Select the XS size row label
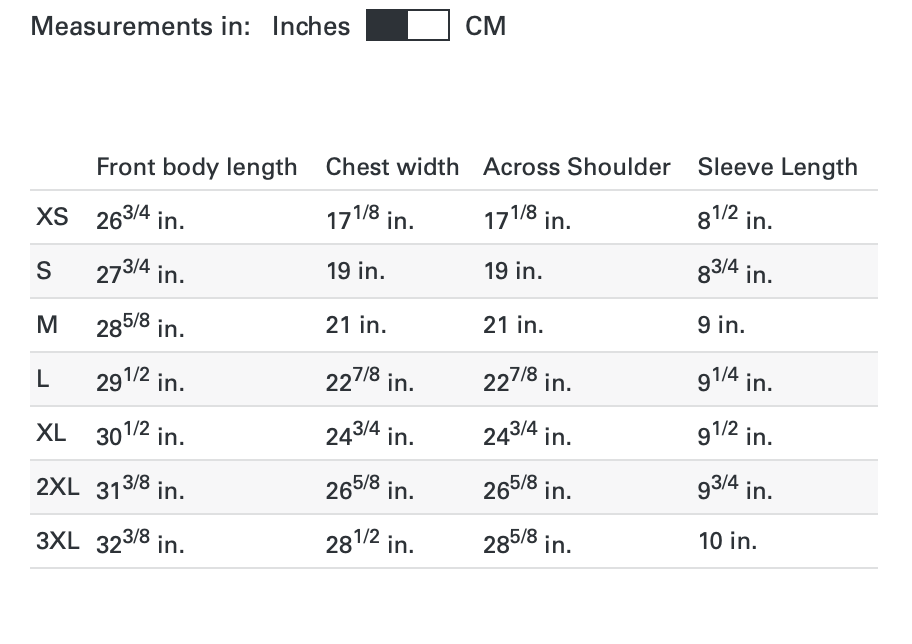The image size is (912, 644). coord(52,217)
